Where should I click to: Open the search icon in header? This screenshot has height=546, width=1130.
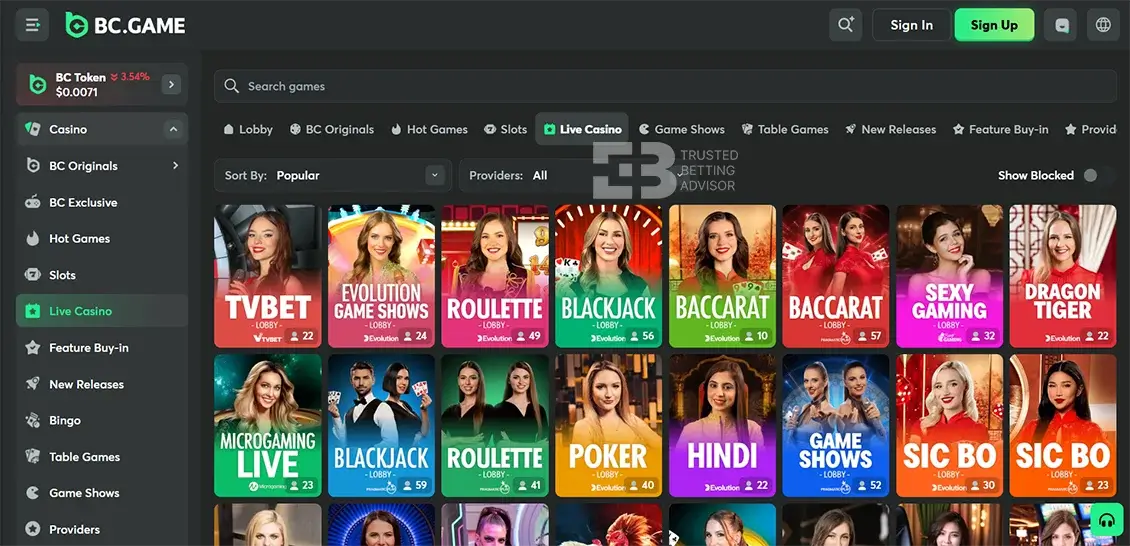coord(845,25)
